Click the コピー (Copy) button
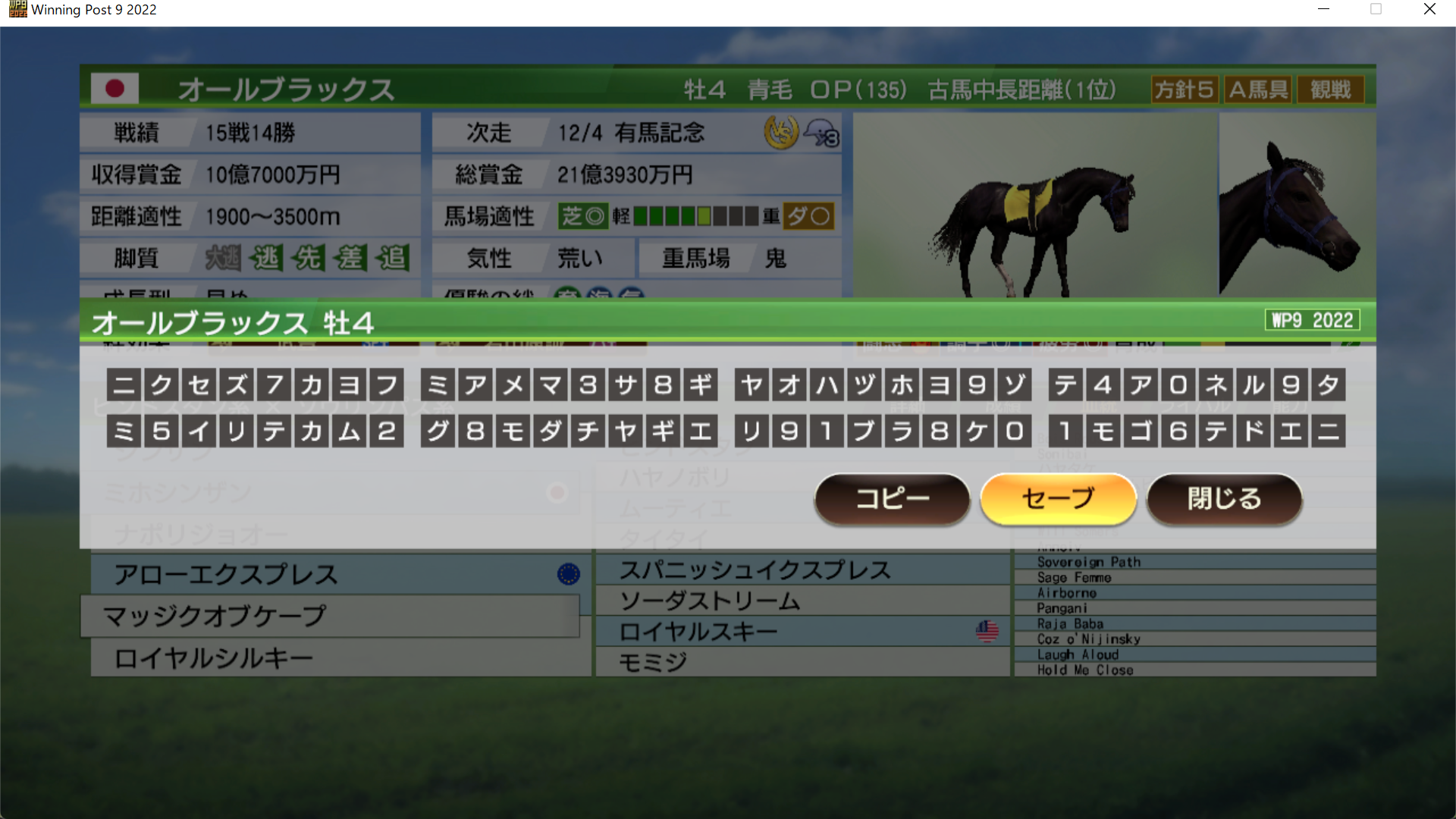The width and height of the screenshot is (1456, 819). [893, 498]
